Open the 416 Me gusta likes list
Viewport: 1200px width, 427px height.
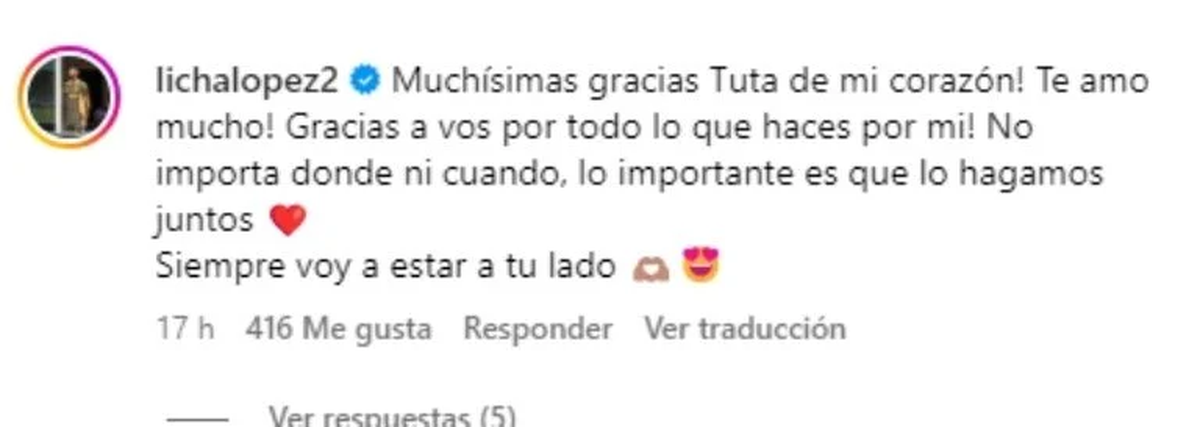point(338,328)
